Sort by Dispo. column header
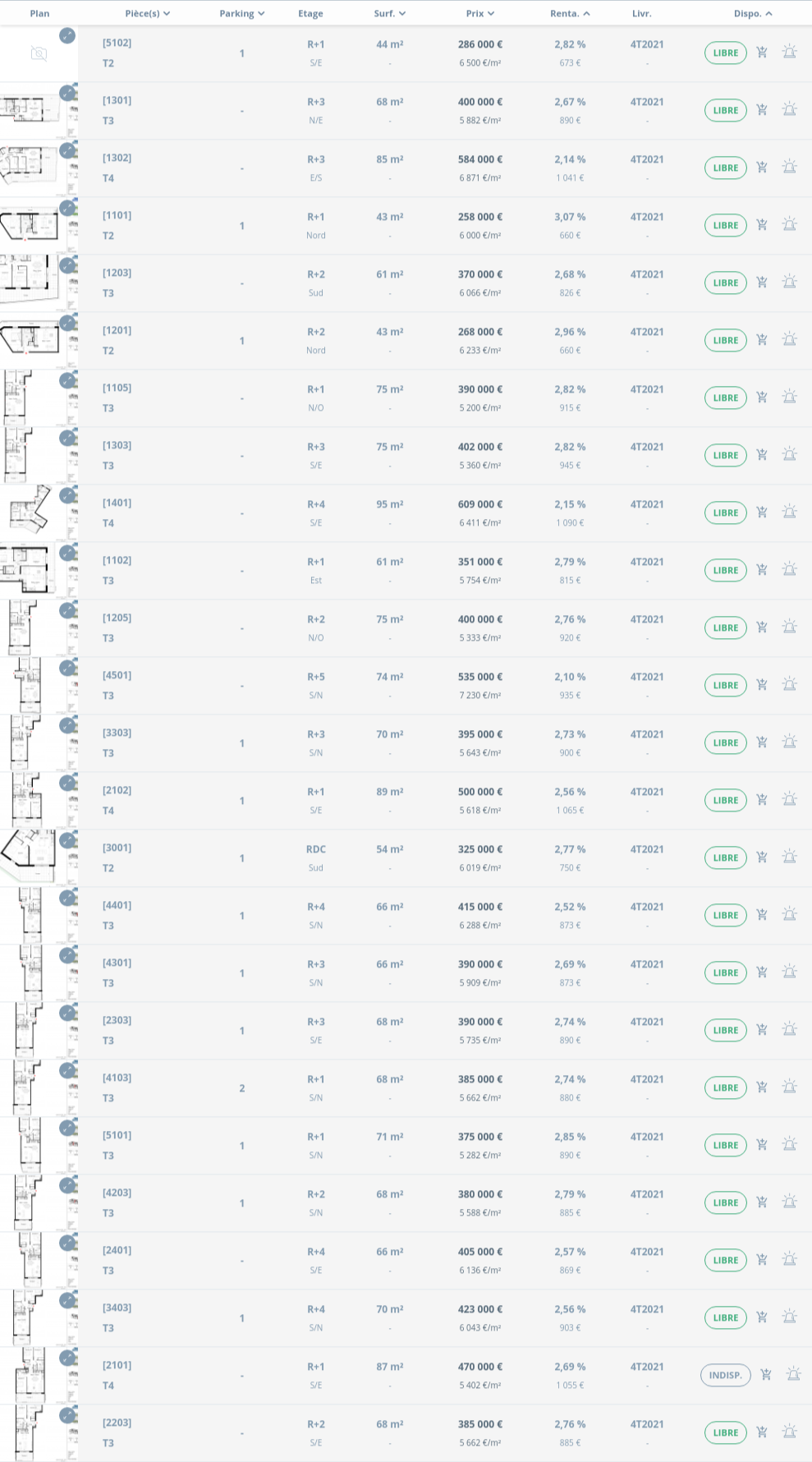The height and width of the screenshot is (1462, 812). 753,13
